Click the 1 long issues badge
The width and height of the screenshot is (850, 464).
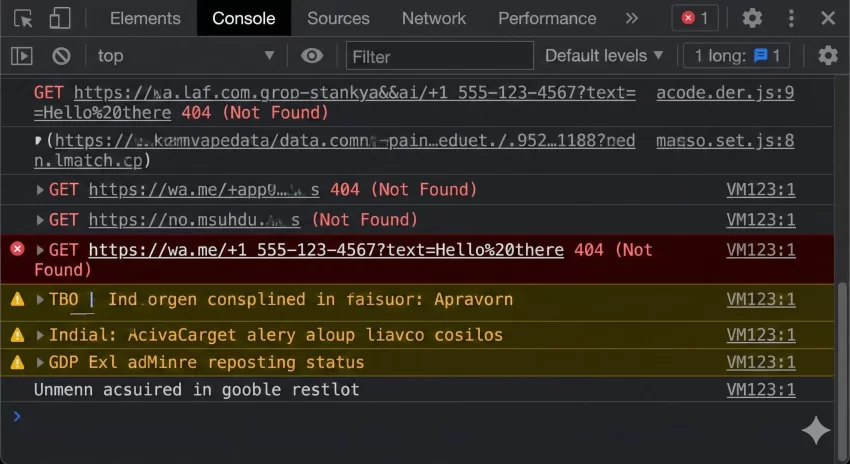click(737, 56)
